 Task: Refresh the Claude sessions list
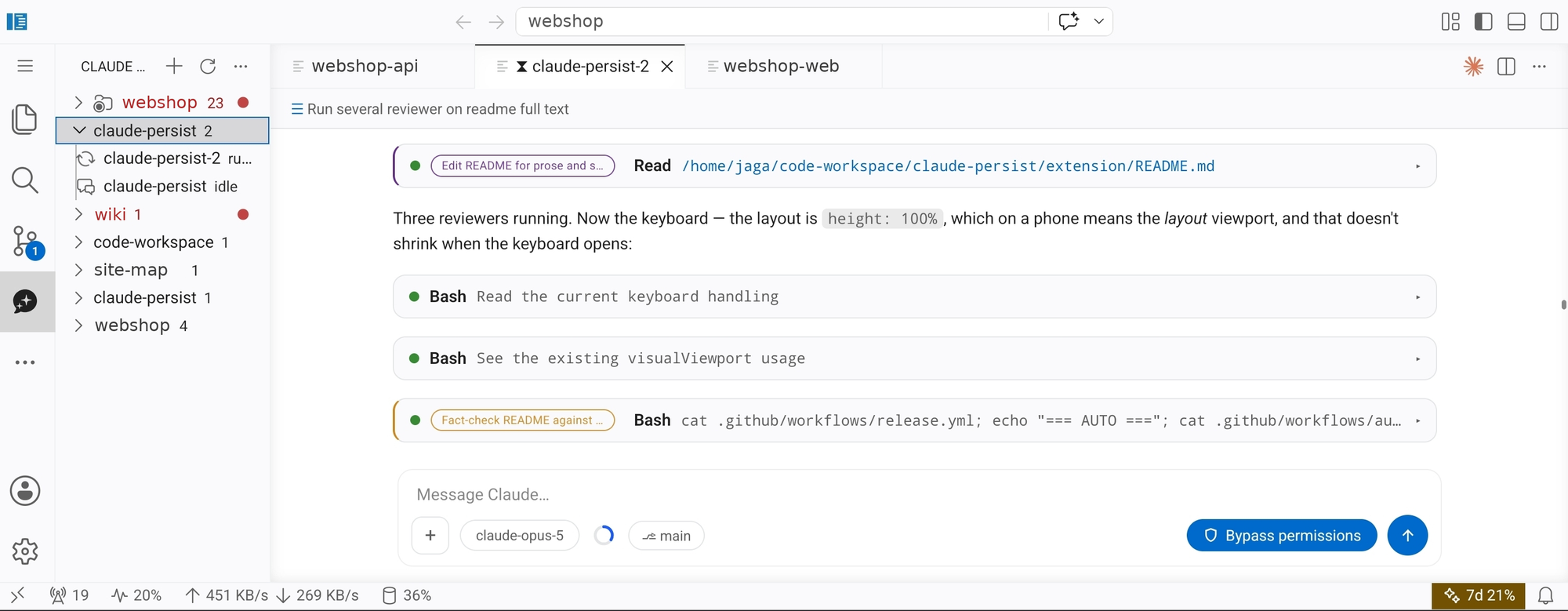(x=208, y=66)
